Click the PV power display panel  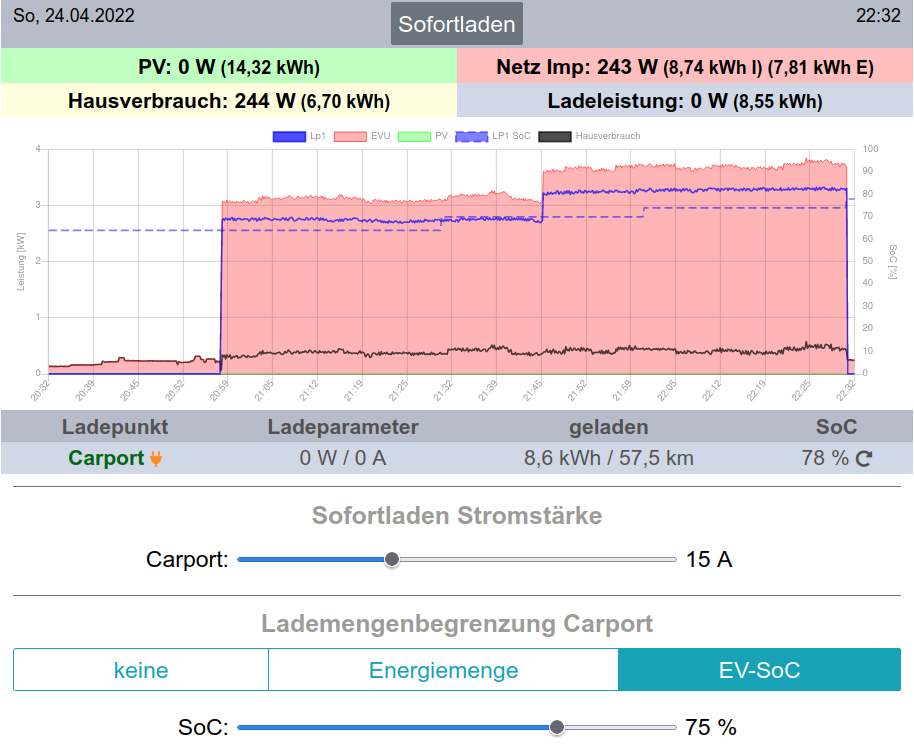click(228, 66)
